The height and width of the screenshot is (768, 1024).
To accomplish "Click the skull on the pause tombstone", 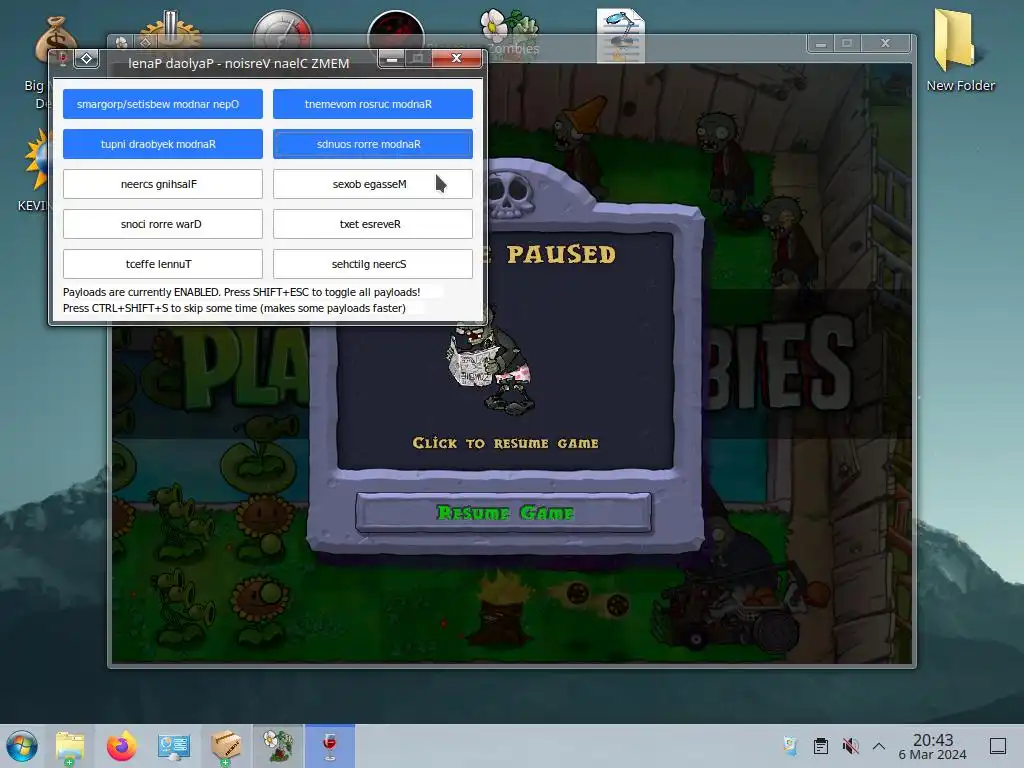I will coord(511,193).
